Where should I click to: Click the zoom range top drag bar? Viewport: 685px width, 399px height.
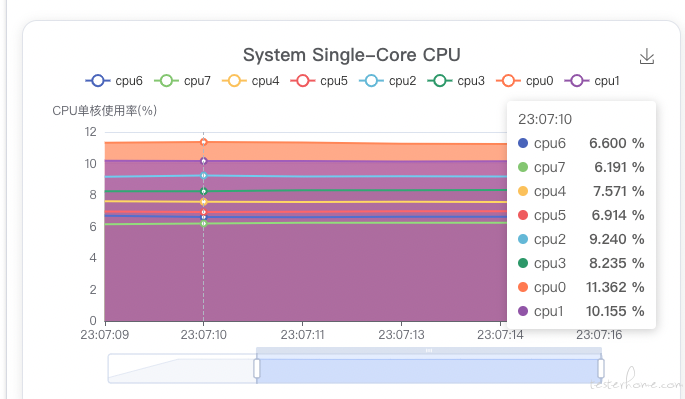pos(429,350)
